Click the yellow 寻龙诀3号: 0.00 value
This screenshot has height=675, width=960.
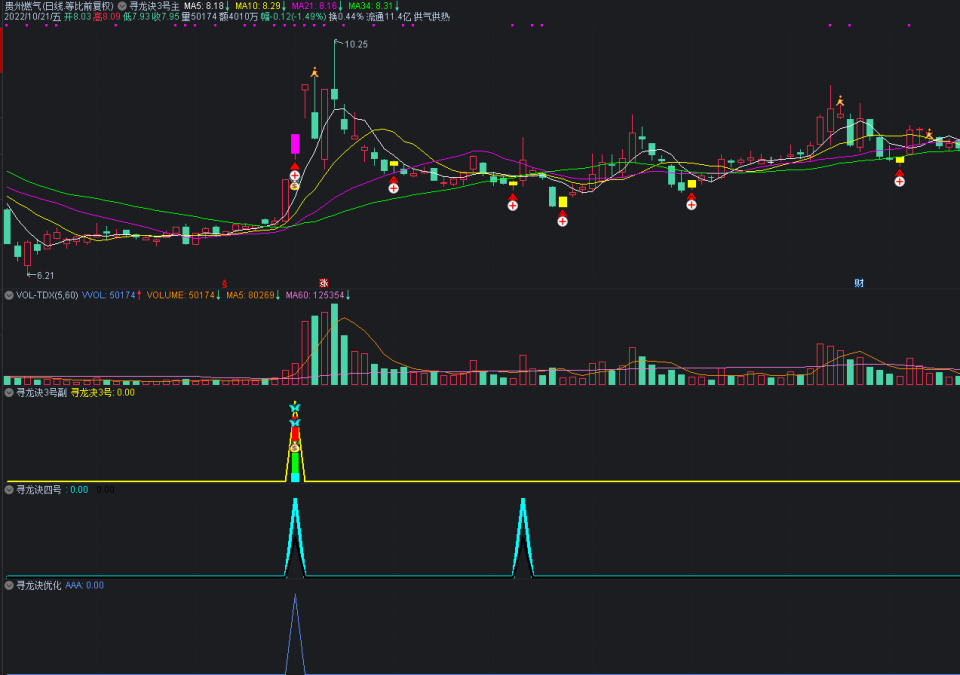(x=103, y=393)
